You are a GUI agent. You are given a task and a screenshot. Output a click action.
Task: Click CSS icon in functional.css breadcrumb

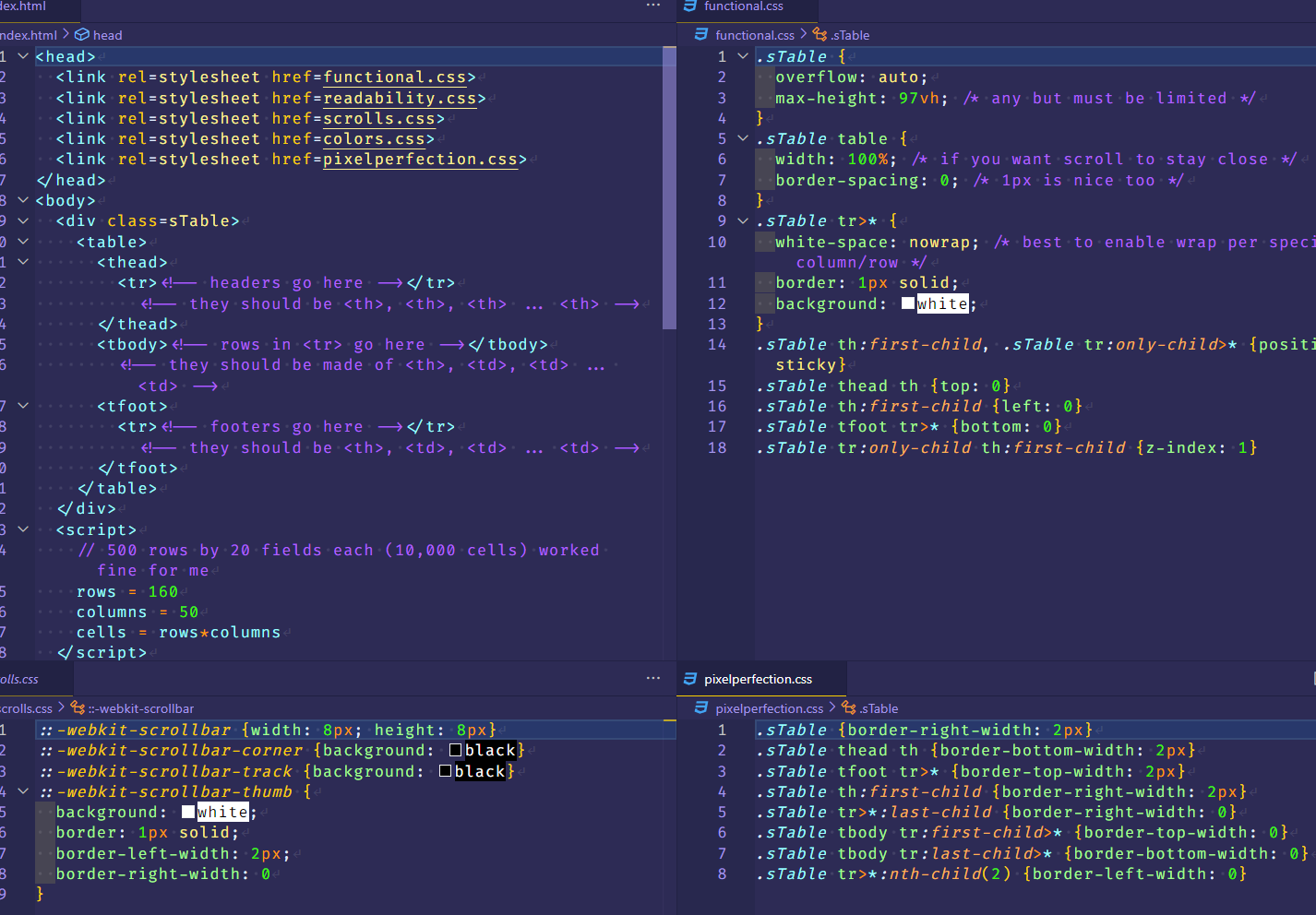700,35
